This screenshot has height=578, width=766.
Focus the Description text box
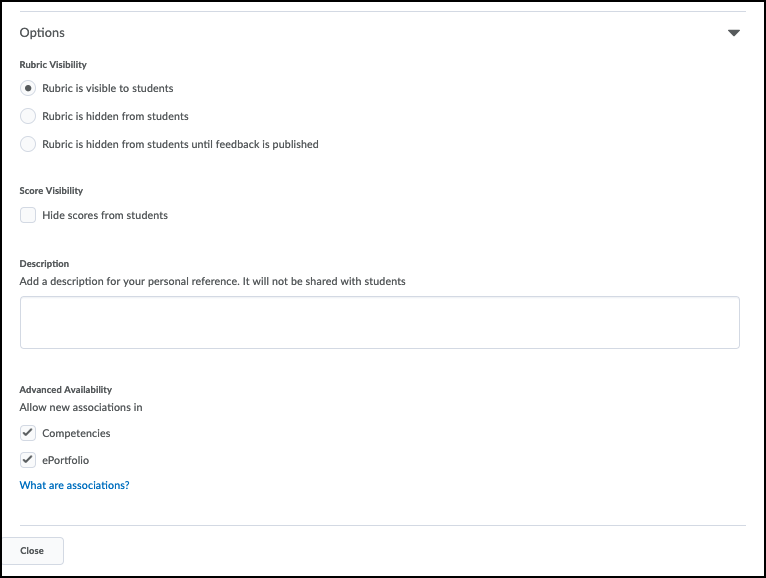click(380, 322)
